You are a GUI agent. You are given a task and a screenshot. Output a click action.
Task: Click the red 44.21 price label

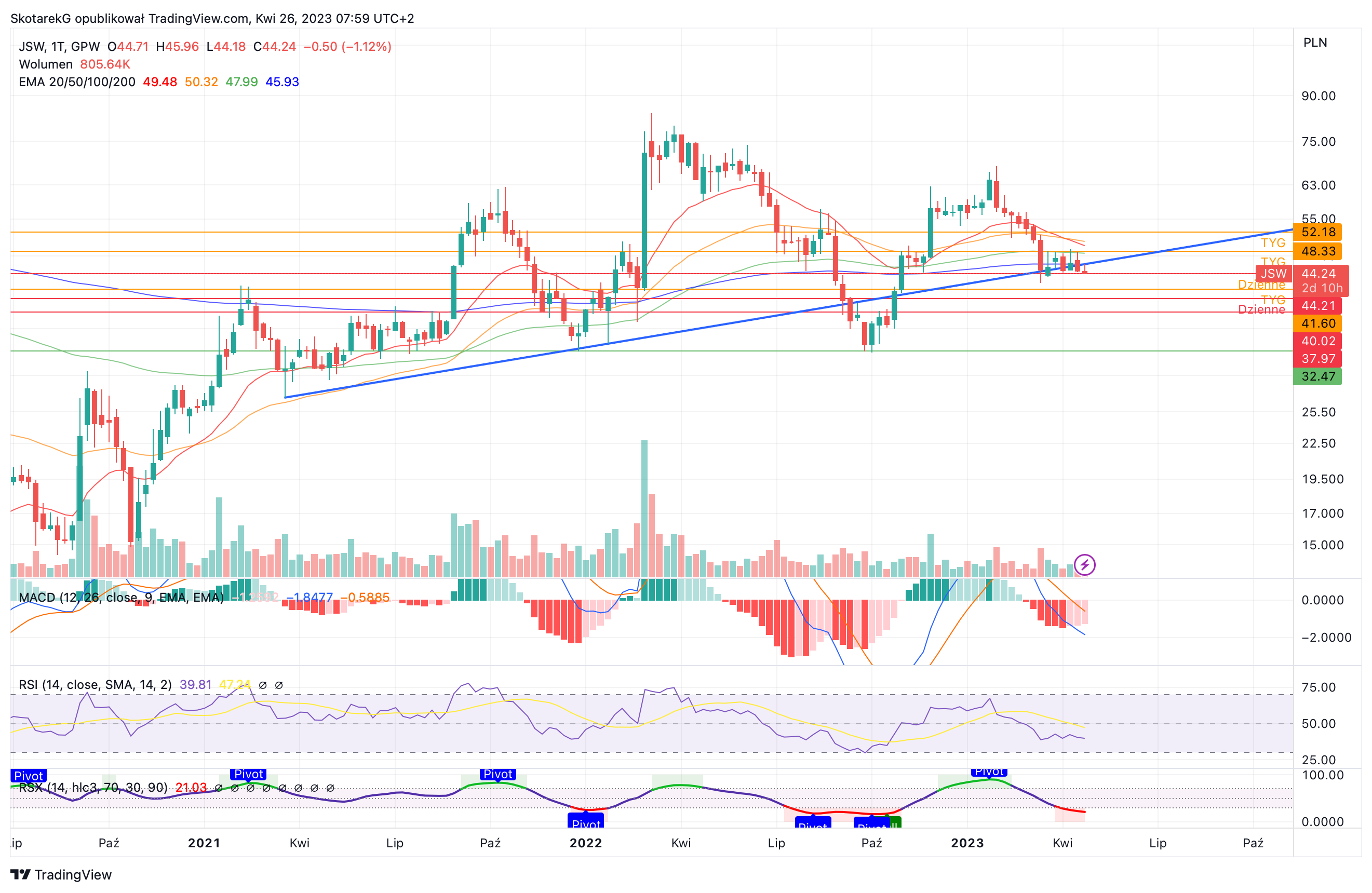(x=1319, y=306)
